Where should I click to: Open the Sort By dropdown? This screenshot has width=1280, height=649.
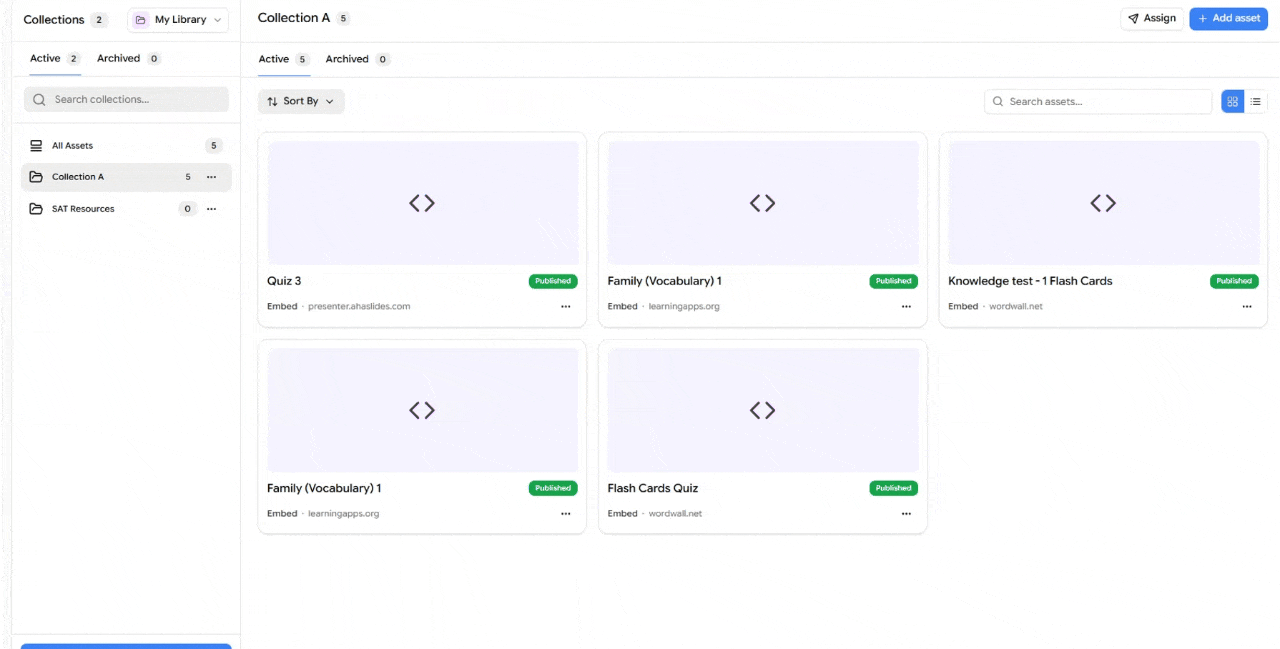pyautogui.click(x=301, y=101)
